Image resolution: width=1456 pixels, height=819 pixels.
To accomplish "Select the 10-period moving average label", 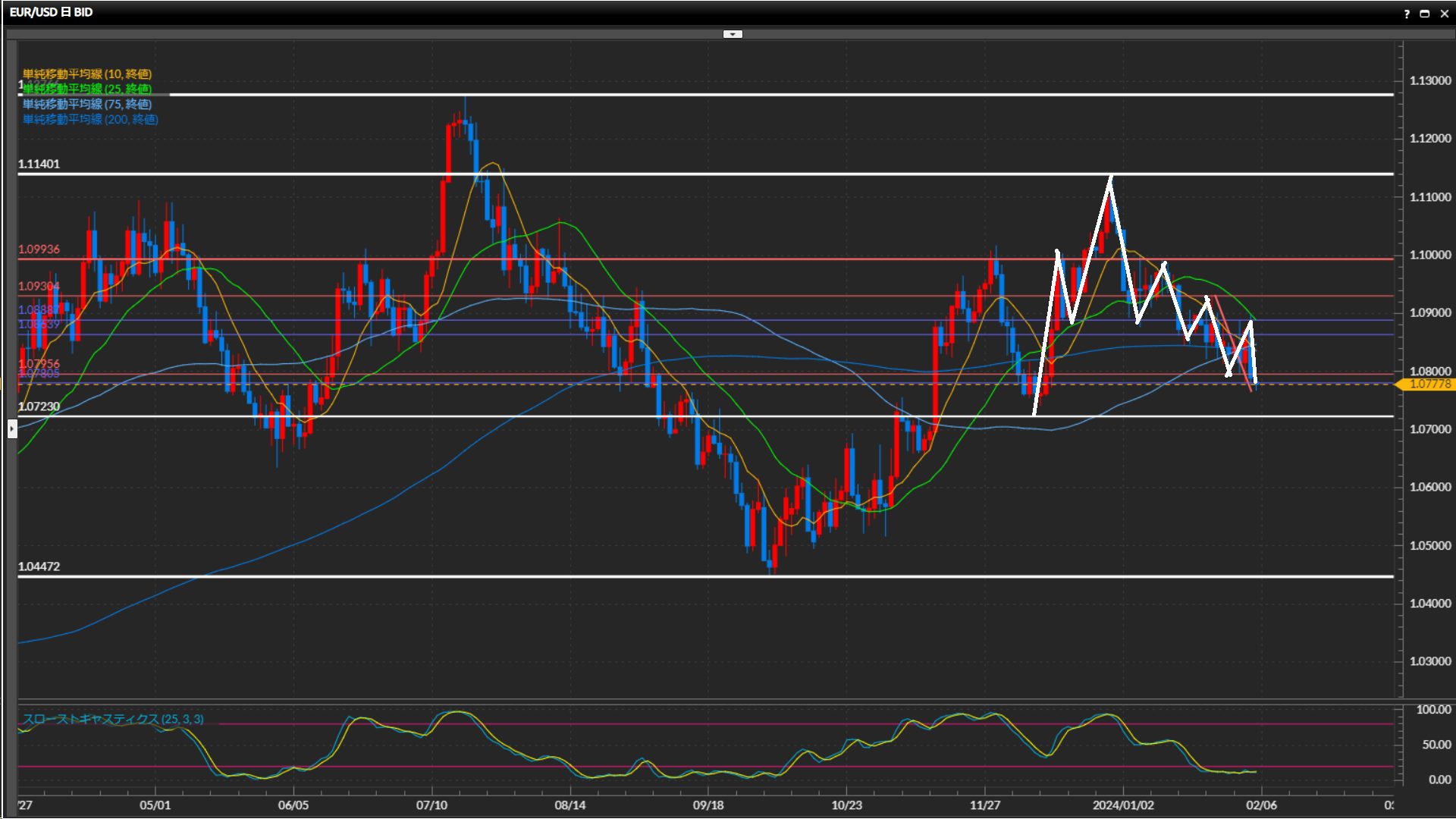I will 87,74.
